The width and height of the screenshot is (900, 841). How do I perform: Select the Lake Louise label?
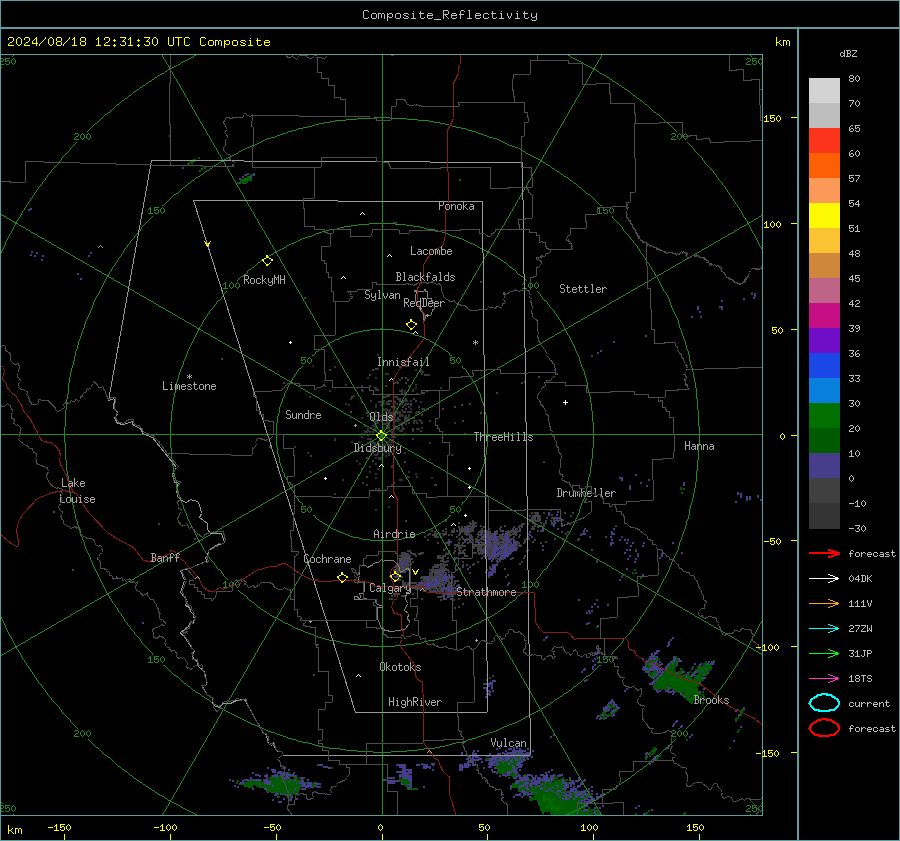click(x=77, y=491)
